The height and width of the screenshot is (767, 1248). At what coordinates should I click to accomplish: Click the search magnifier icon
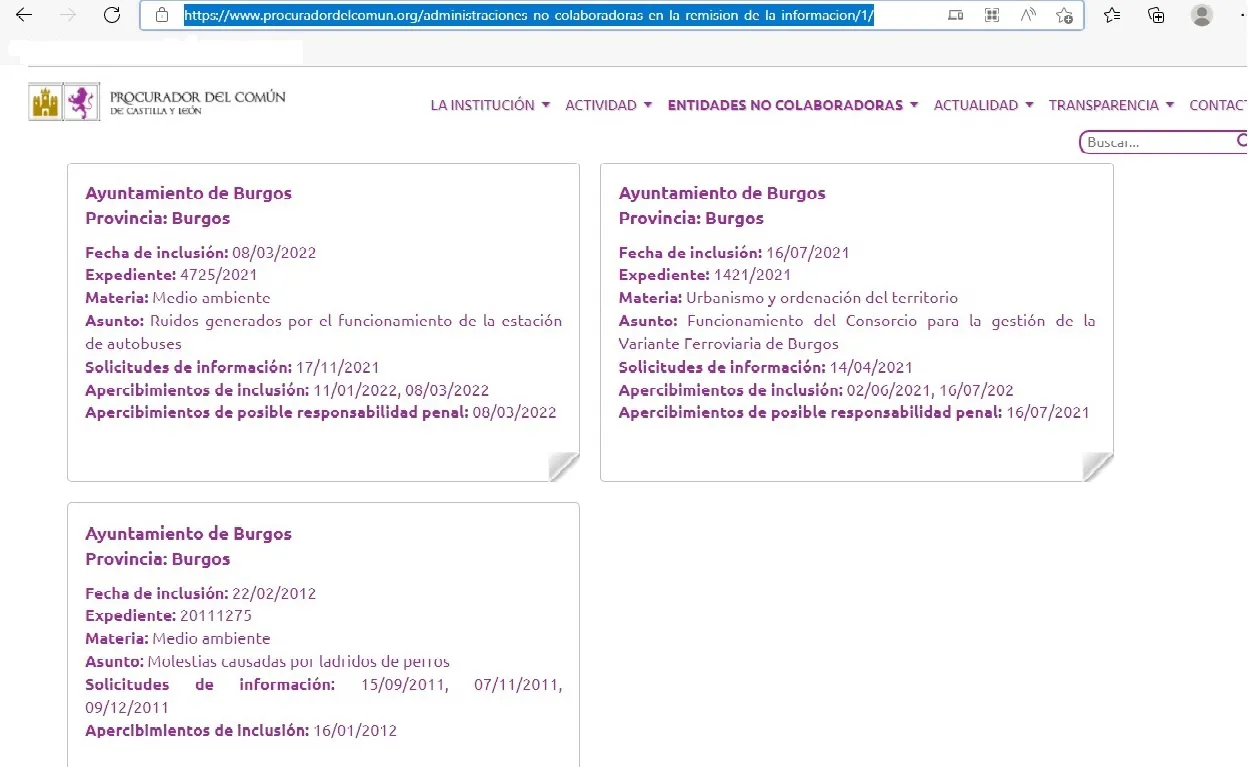[1241, 141]
